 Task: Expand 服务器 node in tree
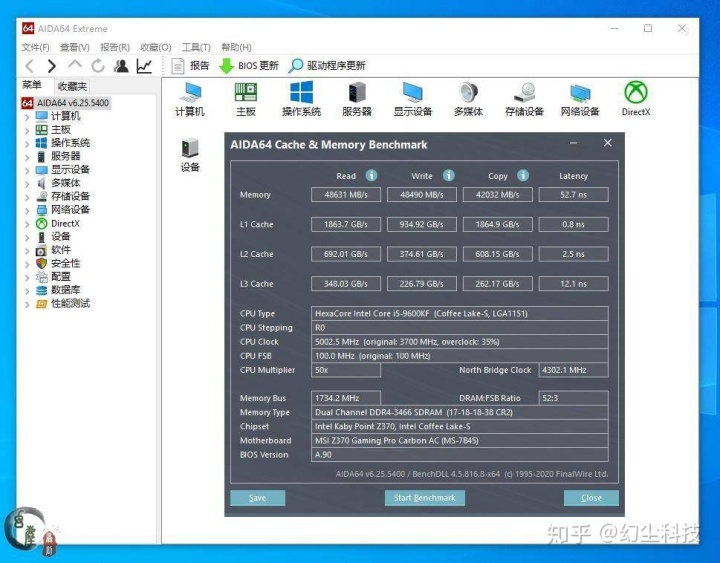[27, 157]
